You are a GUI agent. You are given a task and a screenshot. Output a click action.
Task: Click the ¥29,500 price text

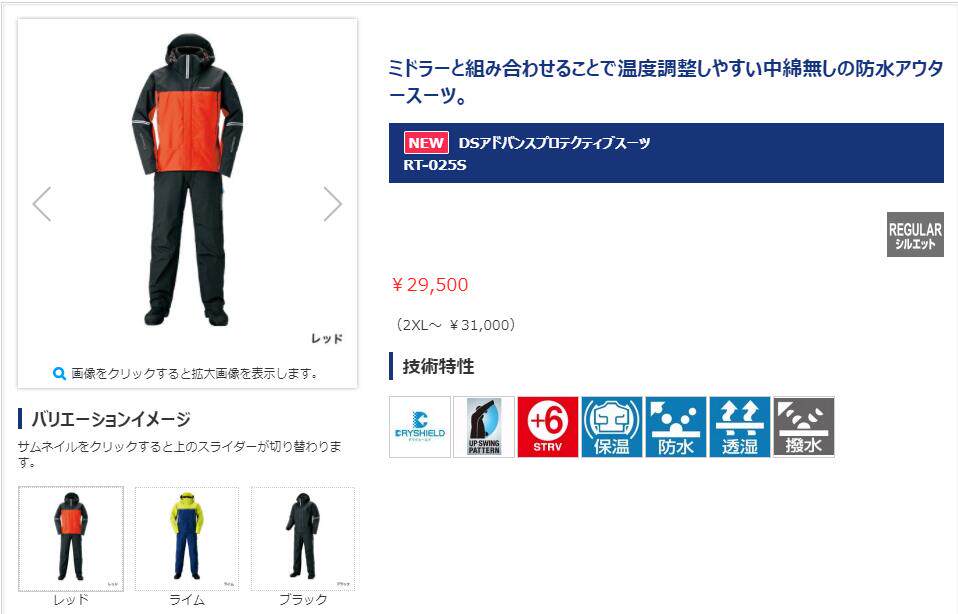tap(430, 285)
